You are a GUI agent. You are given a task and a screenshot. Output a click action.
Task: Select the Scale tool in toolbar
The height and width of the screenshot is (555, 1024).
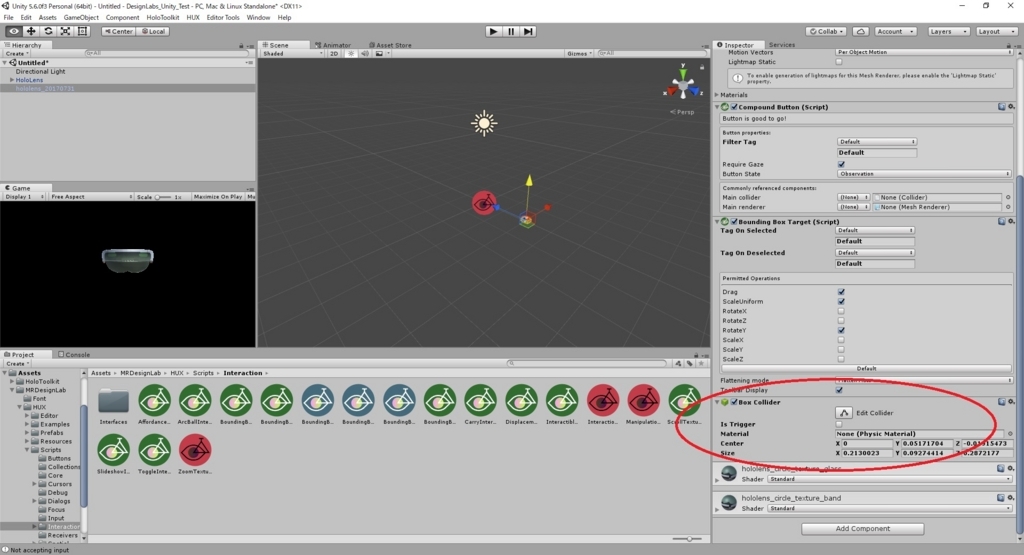coord(65,31)
